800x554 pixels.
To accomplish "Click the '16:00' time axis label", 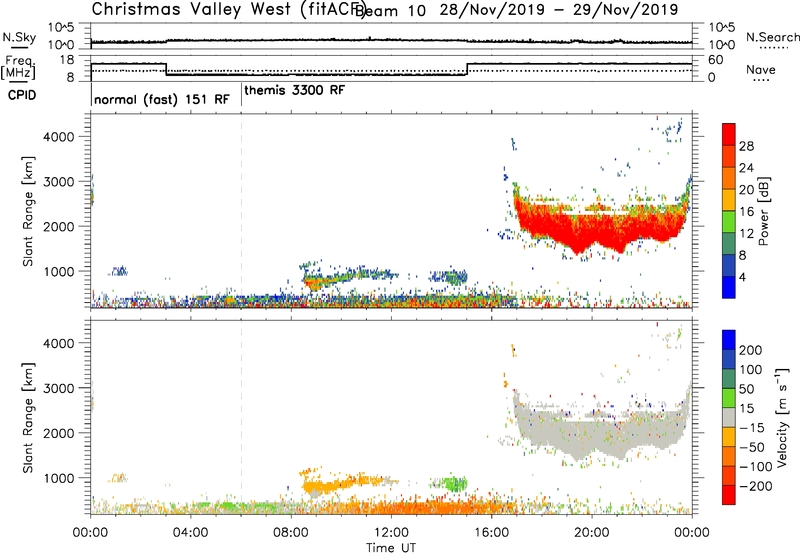I will click(x=491, y=532).
